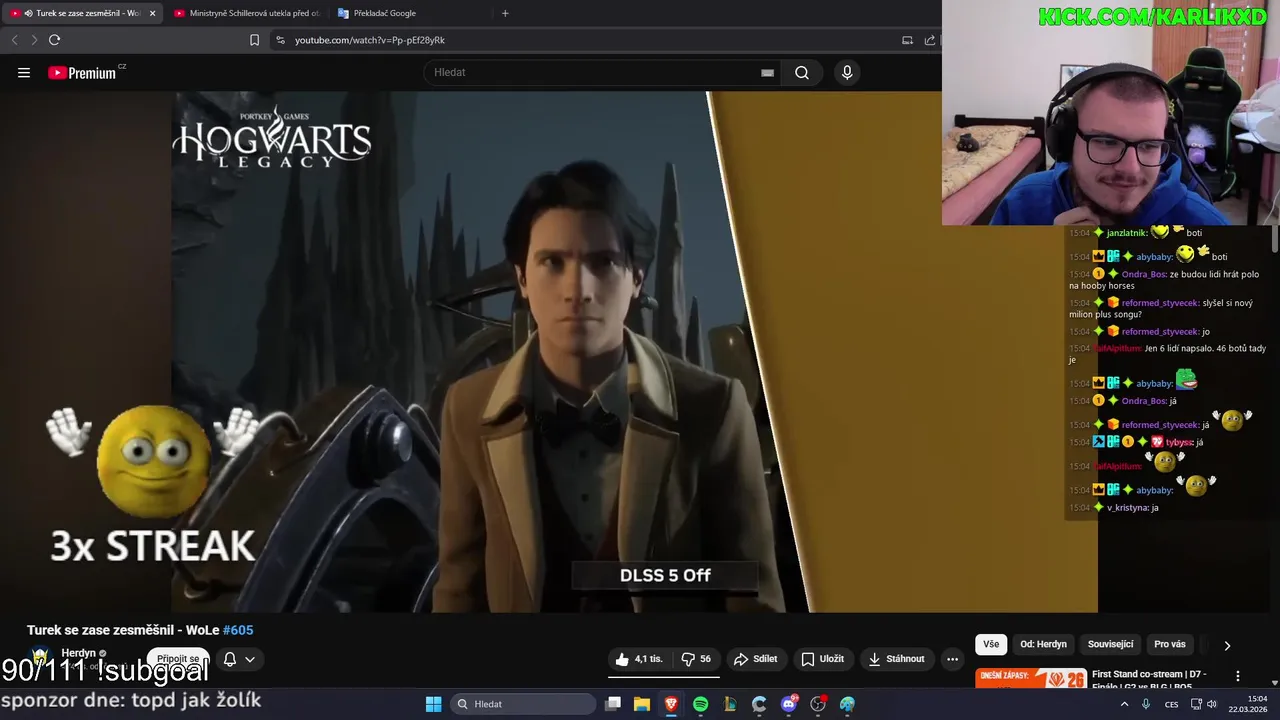Open First Stand co-stream video thumbnail
Screen dimensions: 1280x720
(1031, 678)
